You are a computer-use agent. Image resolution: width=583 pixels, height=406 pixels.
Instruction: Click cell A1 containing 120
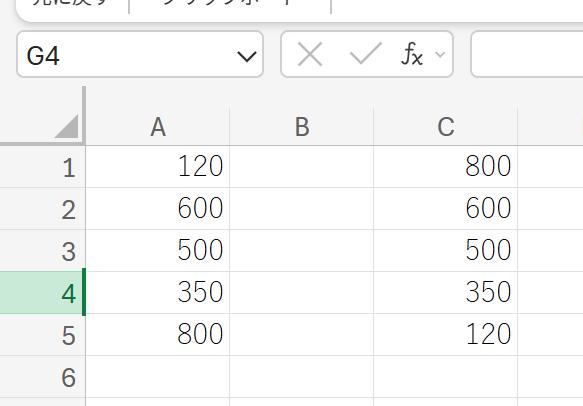tap(158, 167)
